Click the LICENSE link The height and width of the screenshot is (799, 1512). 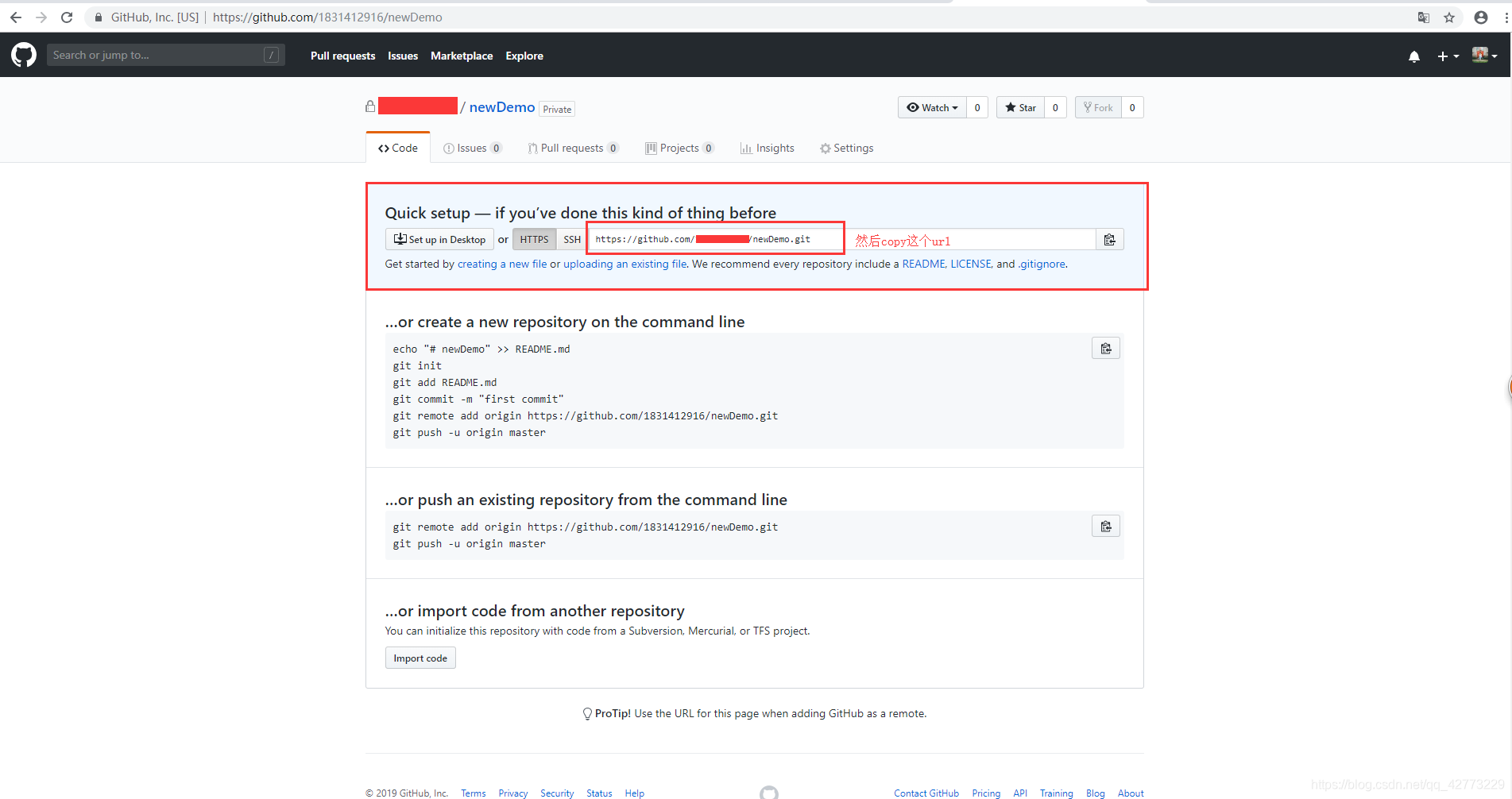pyautogui.click(x=971, y=264)
